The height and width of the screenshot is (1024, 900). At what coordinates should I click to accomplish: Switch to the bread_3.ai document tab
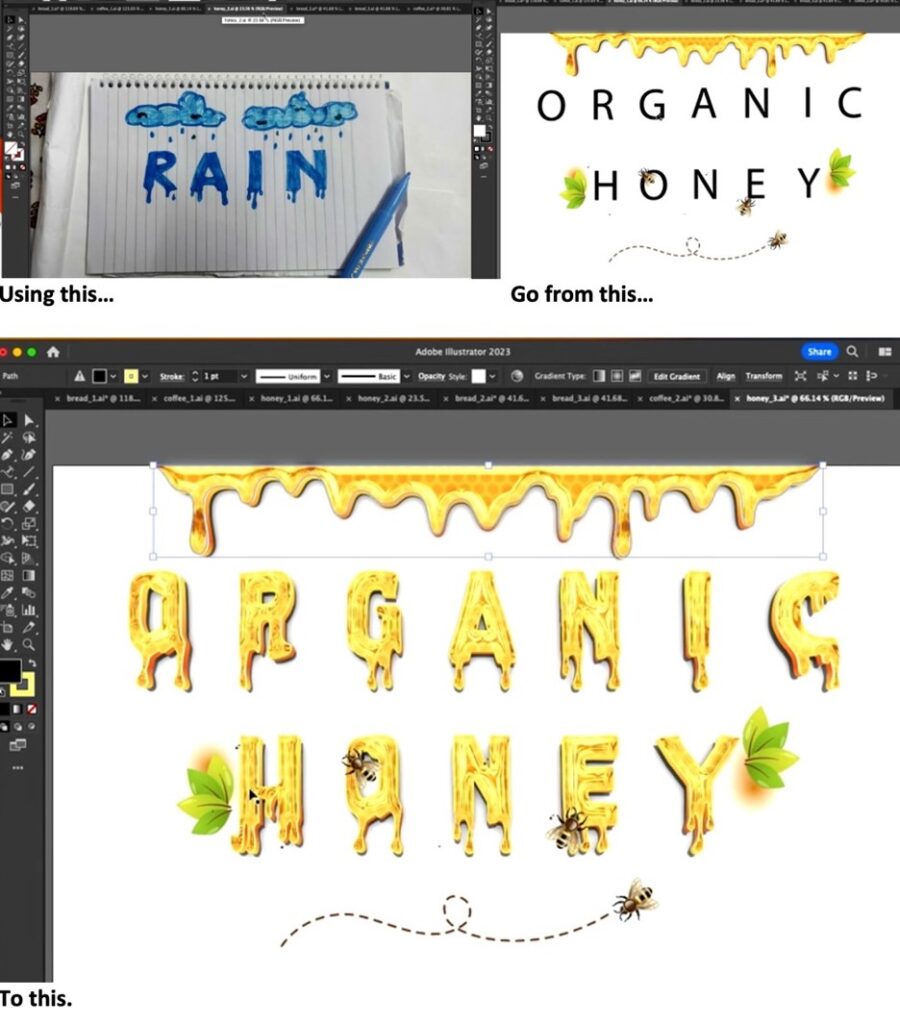click(x=588, y=398)
